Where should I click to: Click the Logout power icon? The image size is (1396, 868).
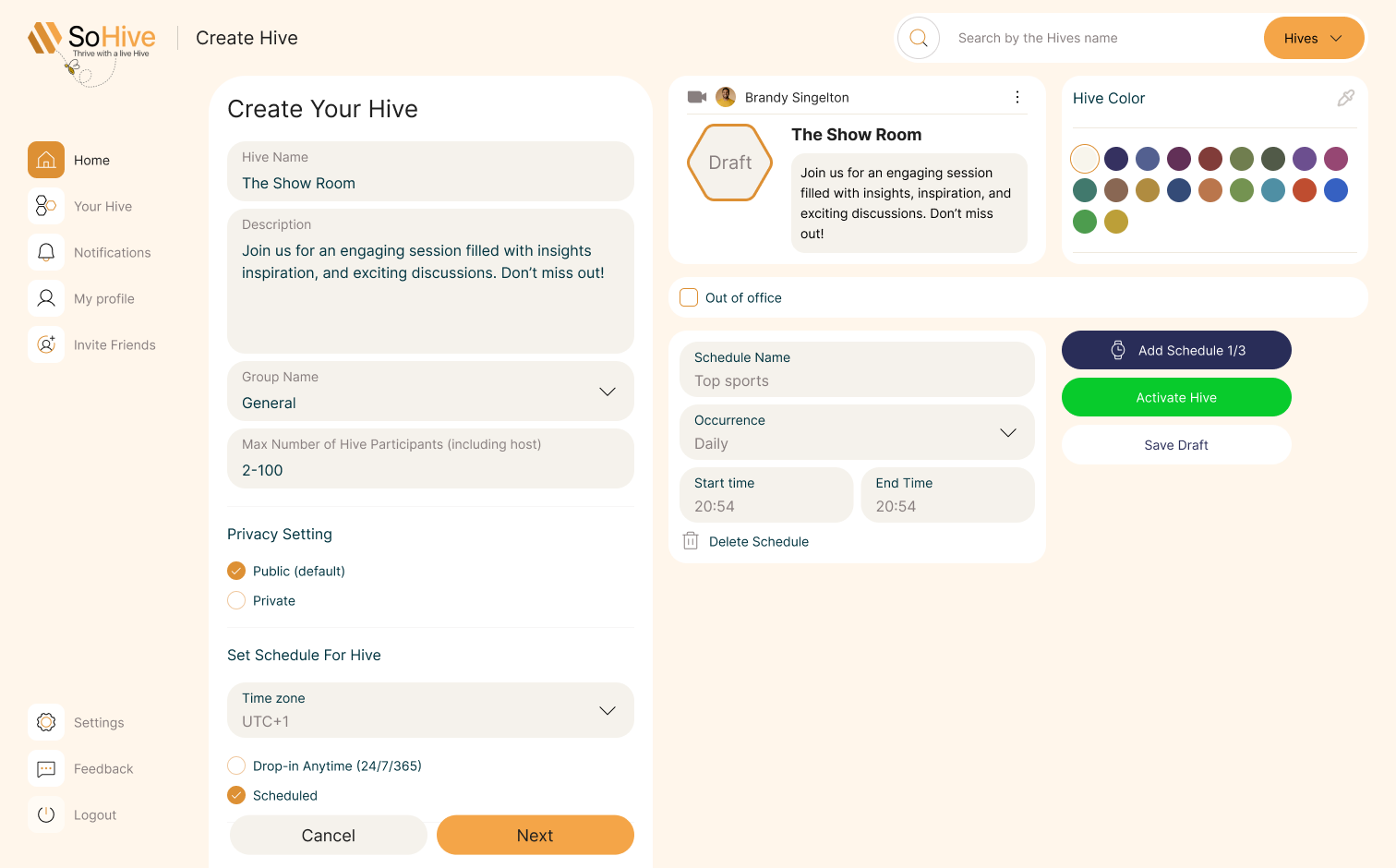[x=46, y=814]
